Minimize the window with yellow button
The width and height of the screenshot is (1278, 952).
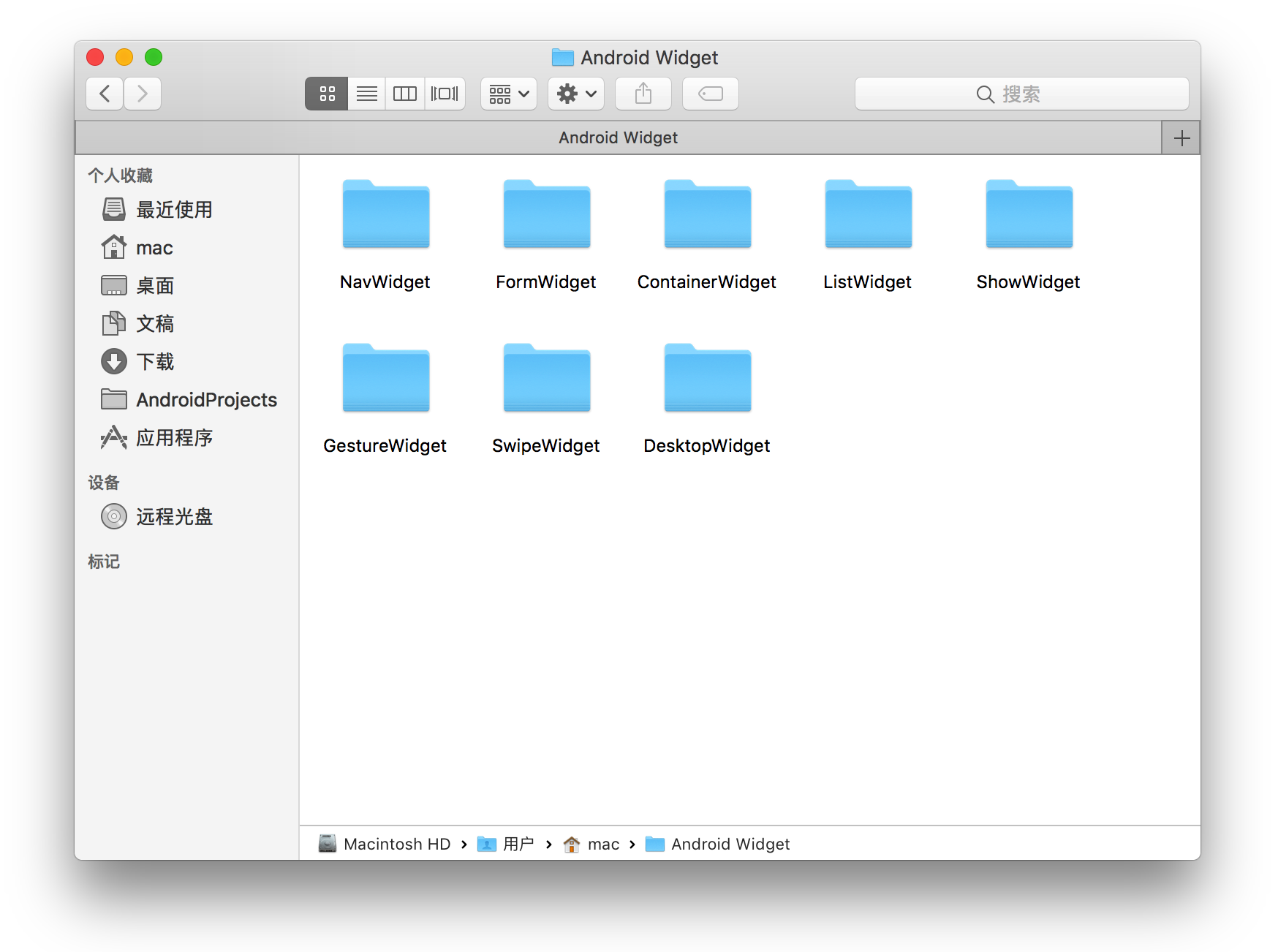124,57
